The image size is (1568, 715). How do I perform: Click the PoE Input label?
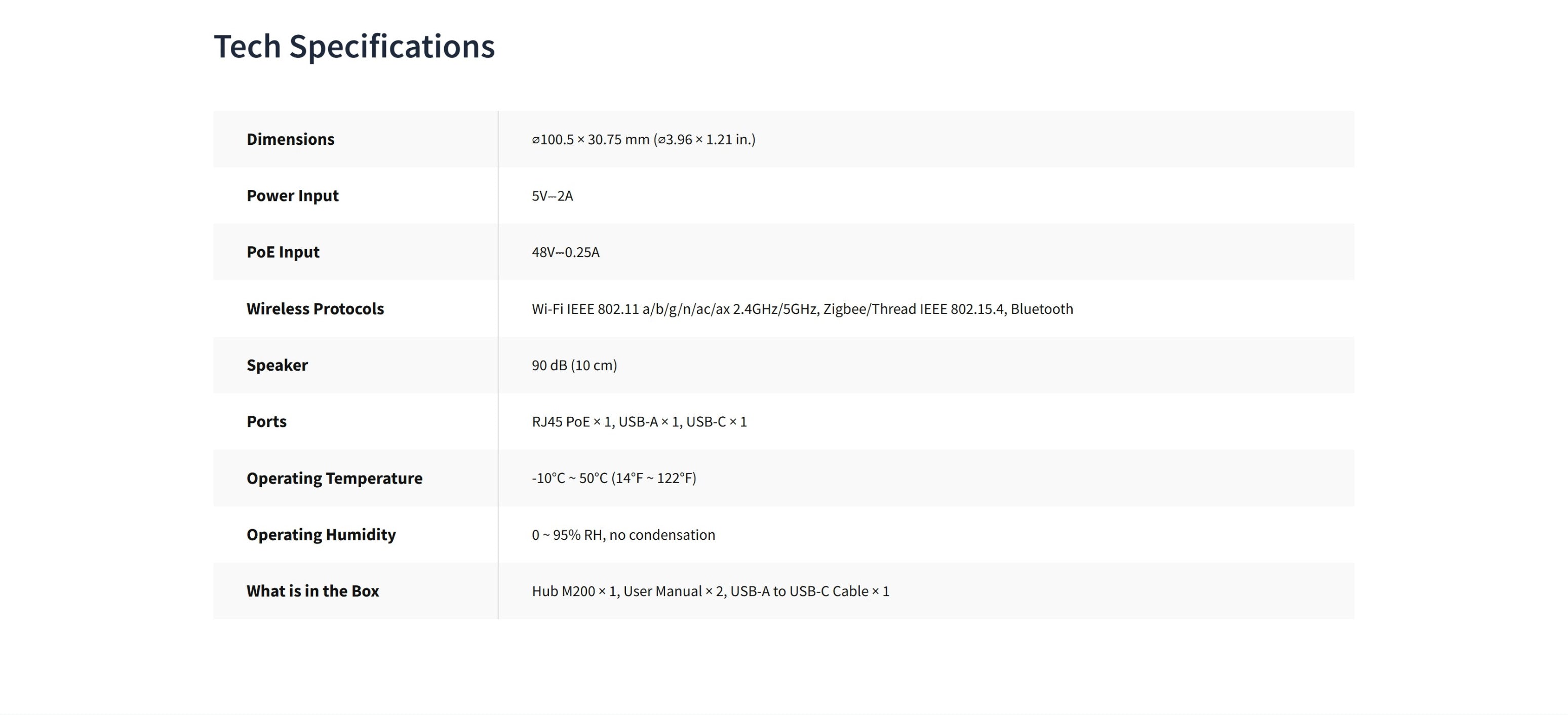pyautogui.click(x=283, y=252)
